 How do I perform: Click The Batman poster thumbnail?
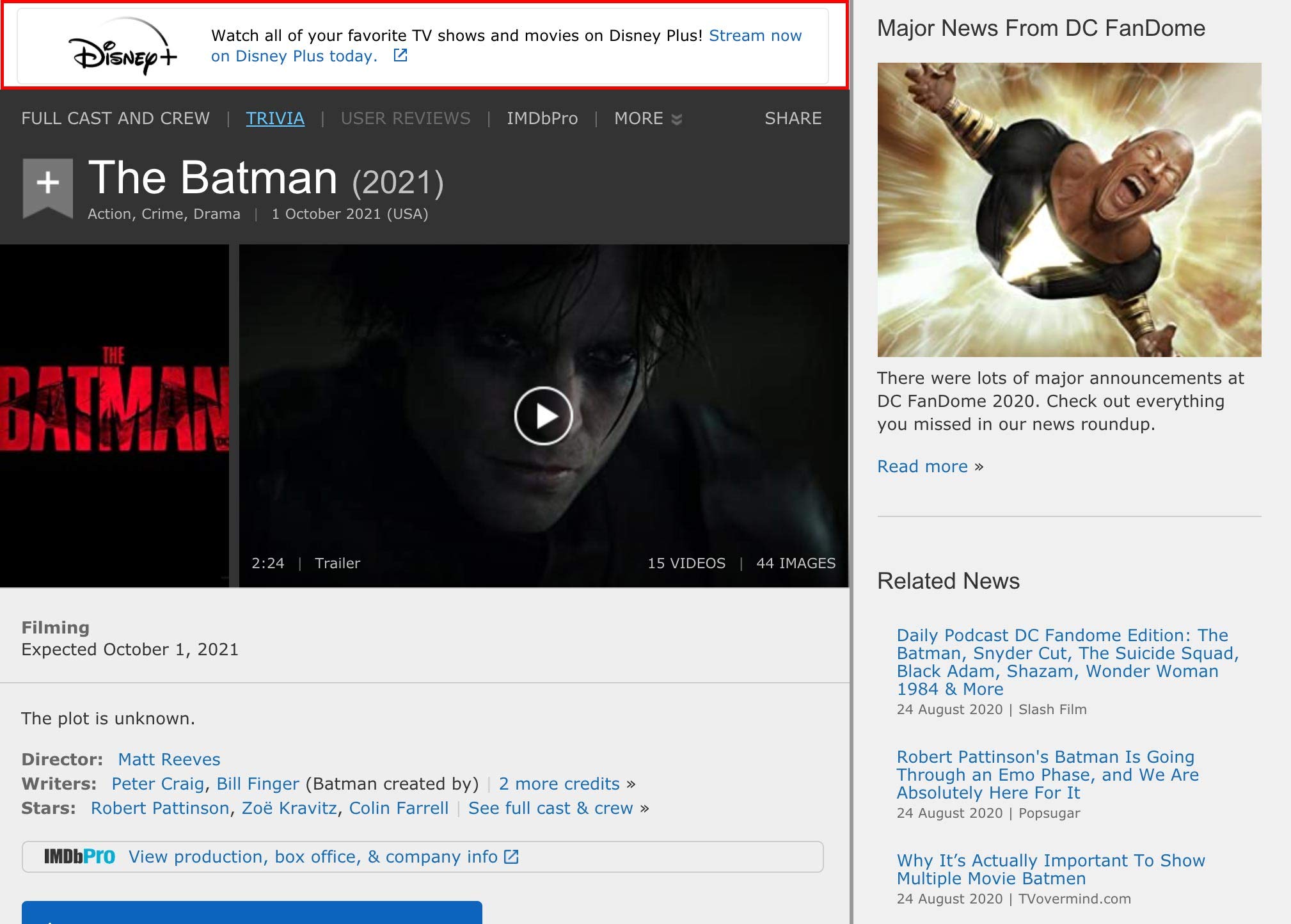(x=114, y=415)
